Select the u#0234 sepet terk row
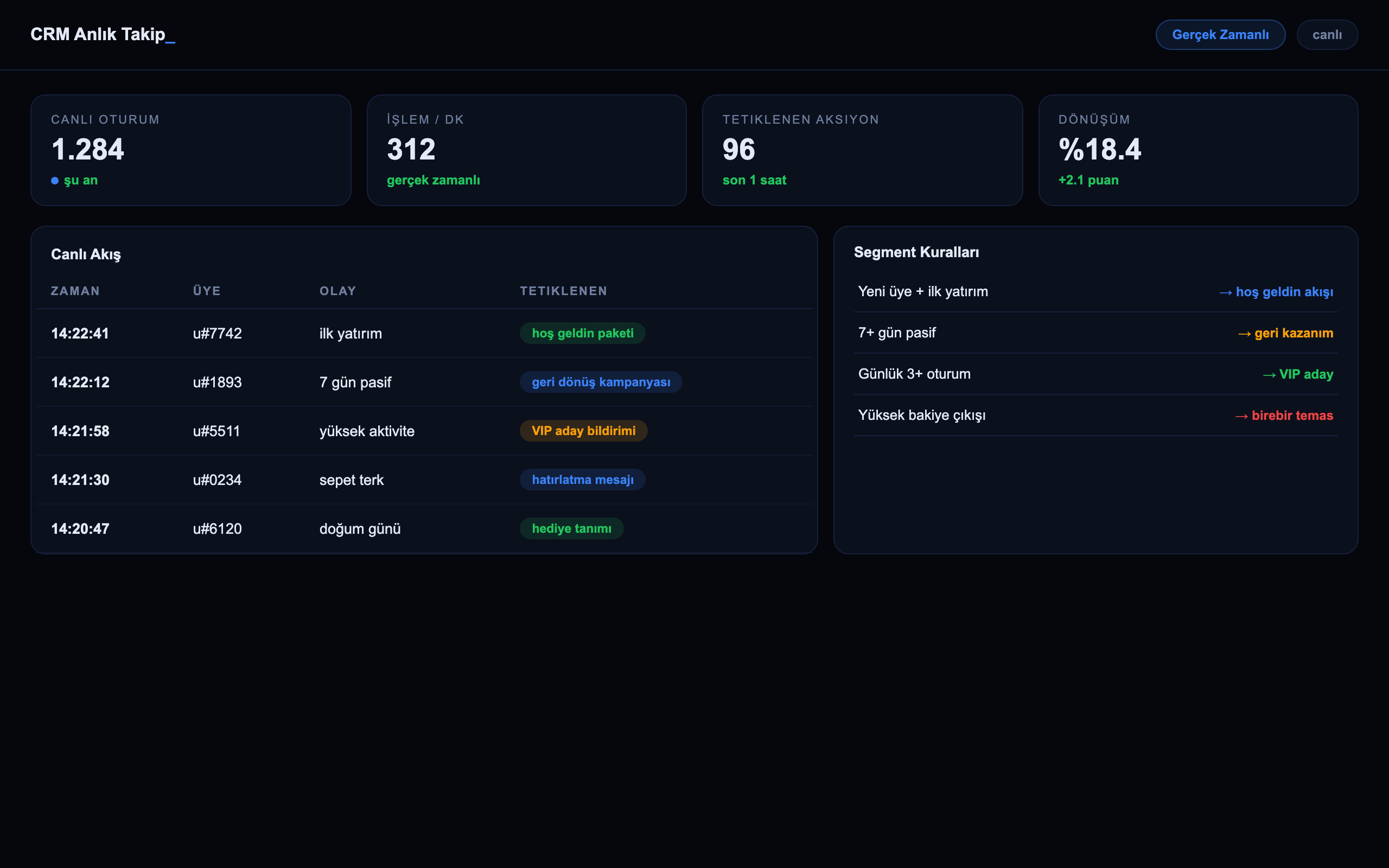This screenshot has height=868, width=1389. (x=424, y=480)
